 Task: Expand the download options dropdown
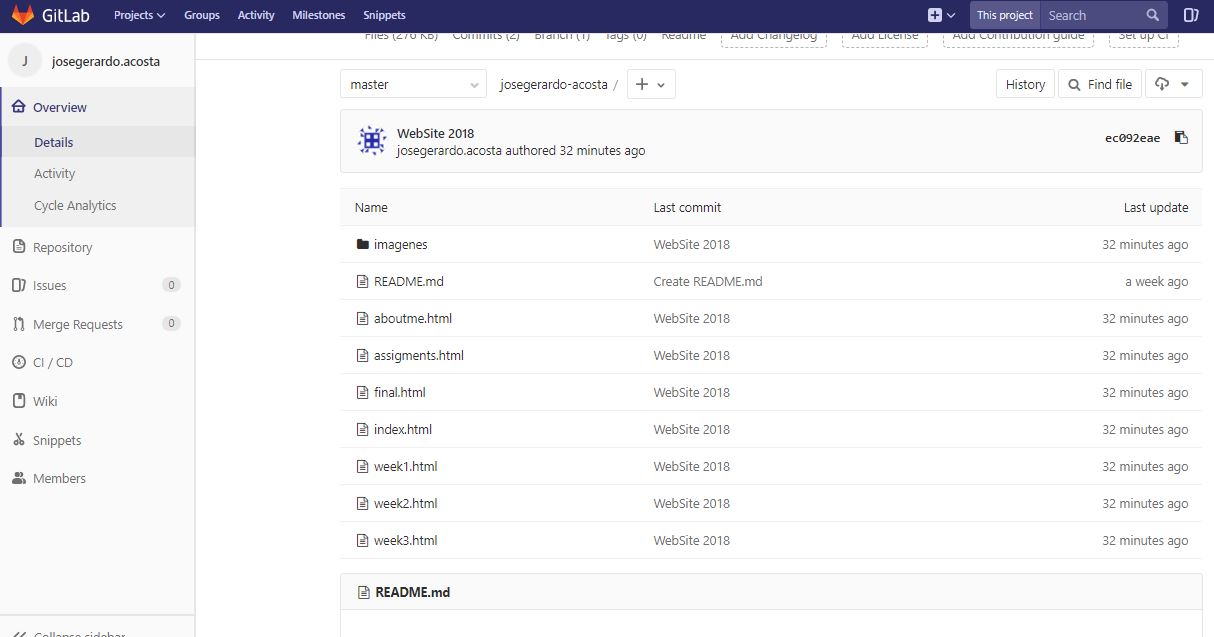click(1173, 85)
